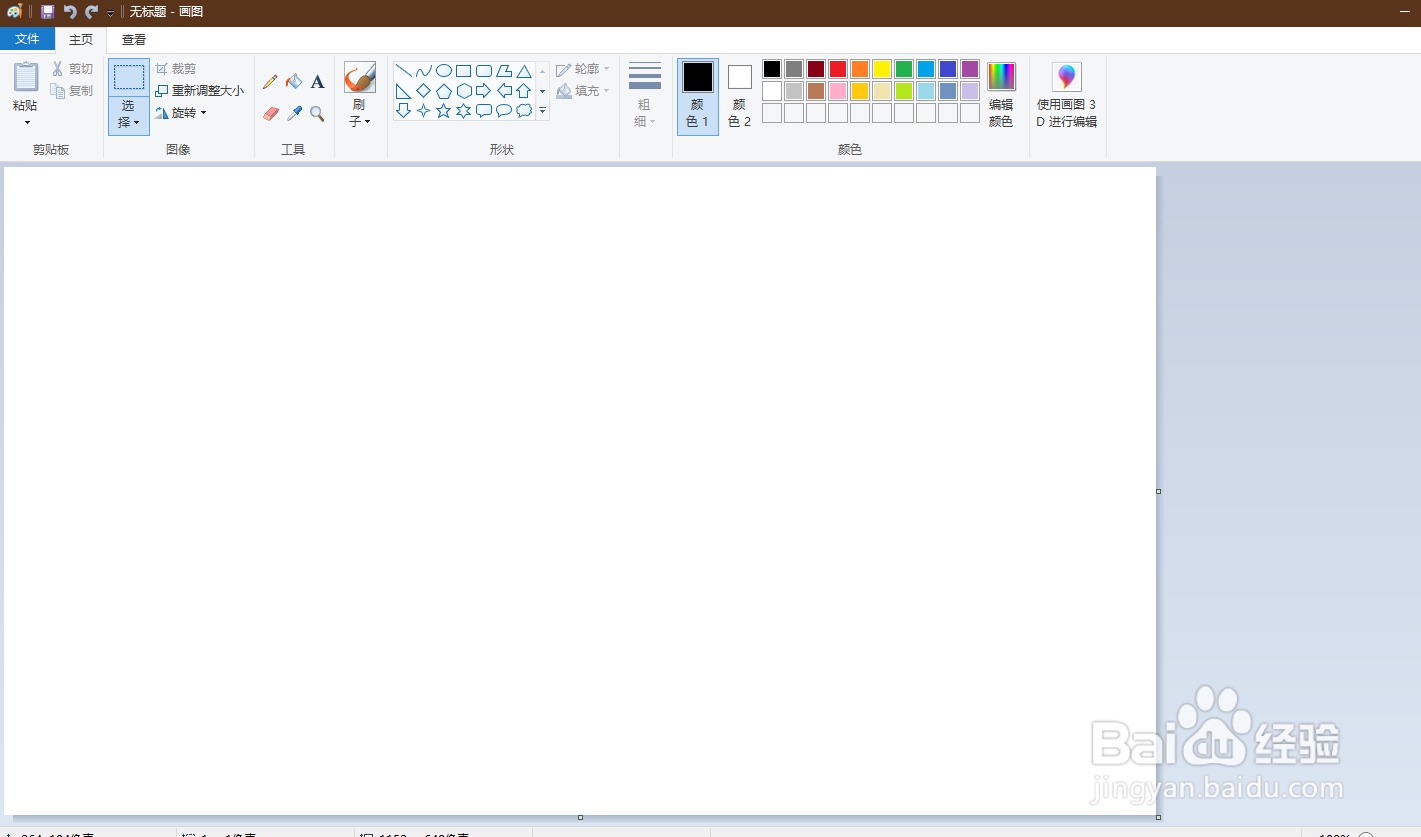
Task: Choose the Diamond shape
Action: pyautogui.click(x=423, y=91)
